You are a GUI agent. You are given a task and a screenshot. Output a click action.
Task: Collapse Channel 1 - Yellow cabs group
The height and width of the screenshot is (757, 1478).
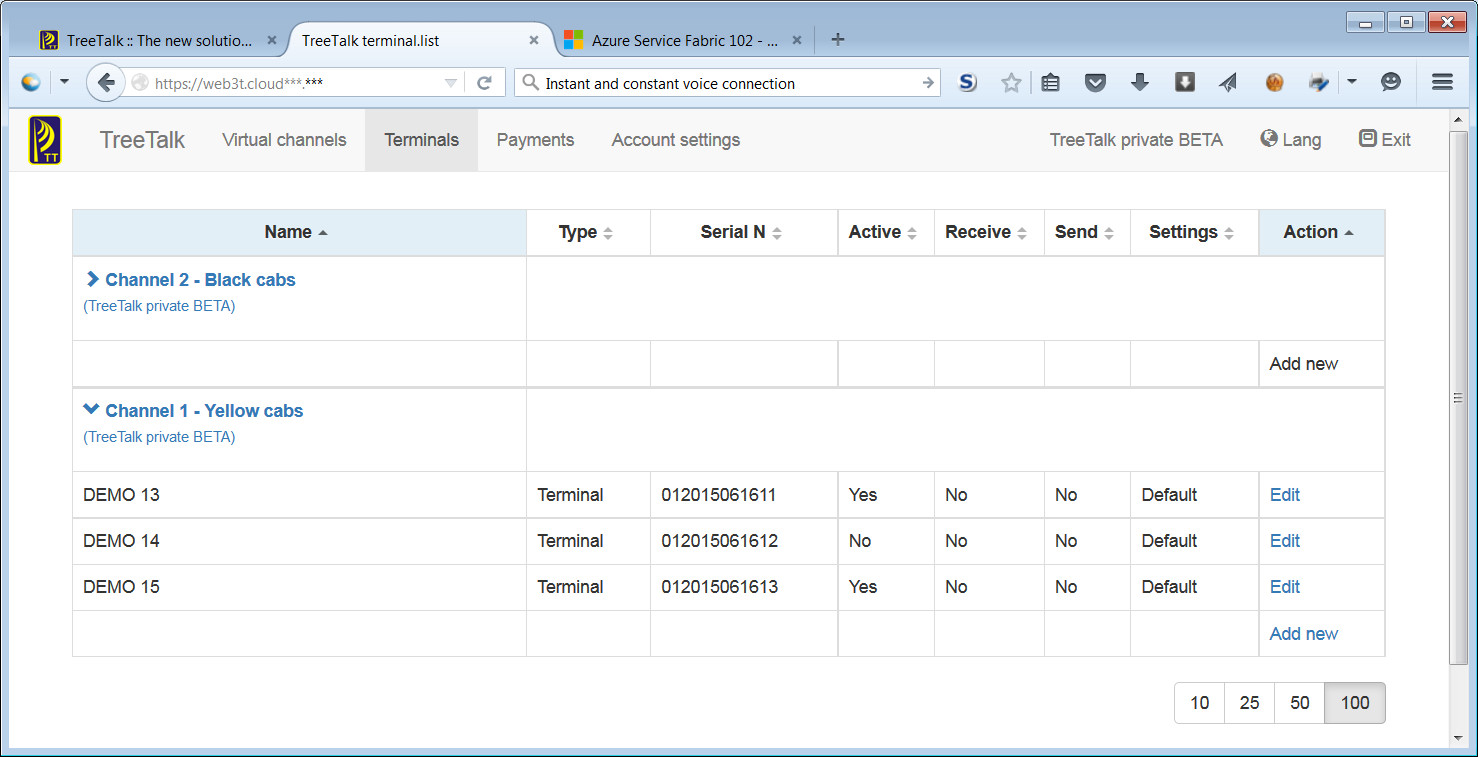[x=92, y=409]
